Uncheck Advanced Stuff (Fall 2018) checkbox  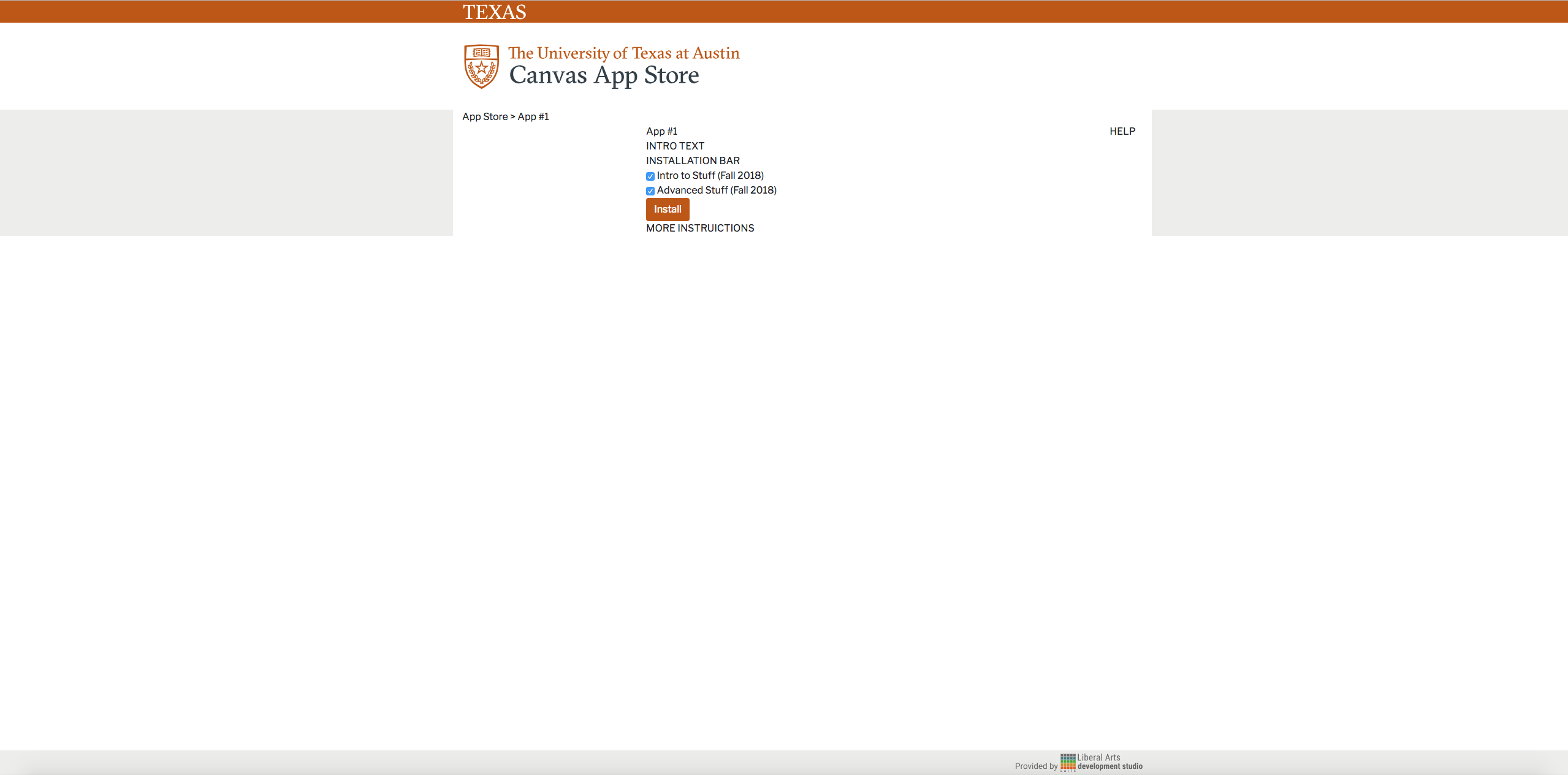click(650, 191)
